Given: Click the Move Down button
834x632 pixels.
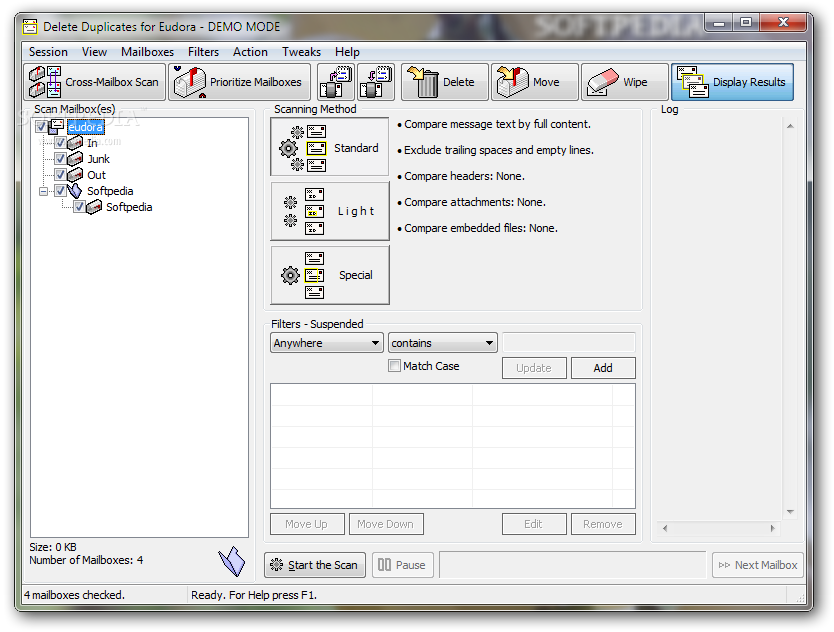Looking at the screenshot, I should [x=386, y=524].
